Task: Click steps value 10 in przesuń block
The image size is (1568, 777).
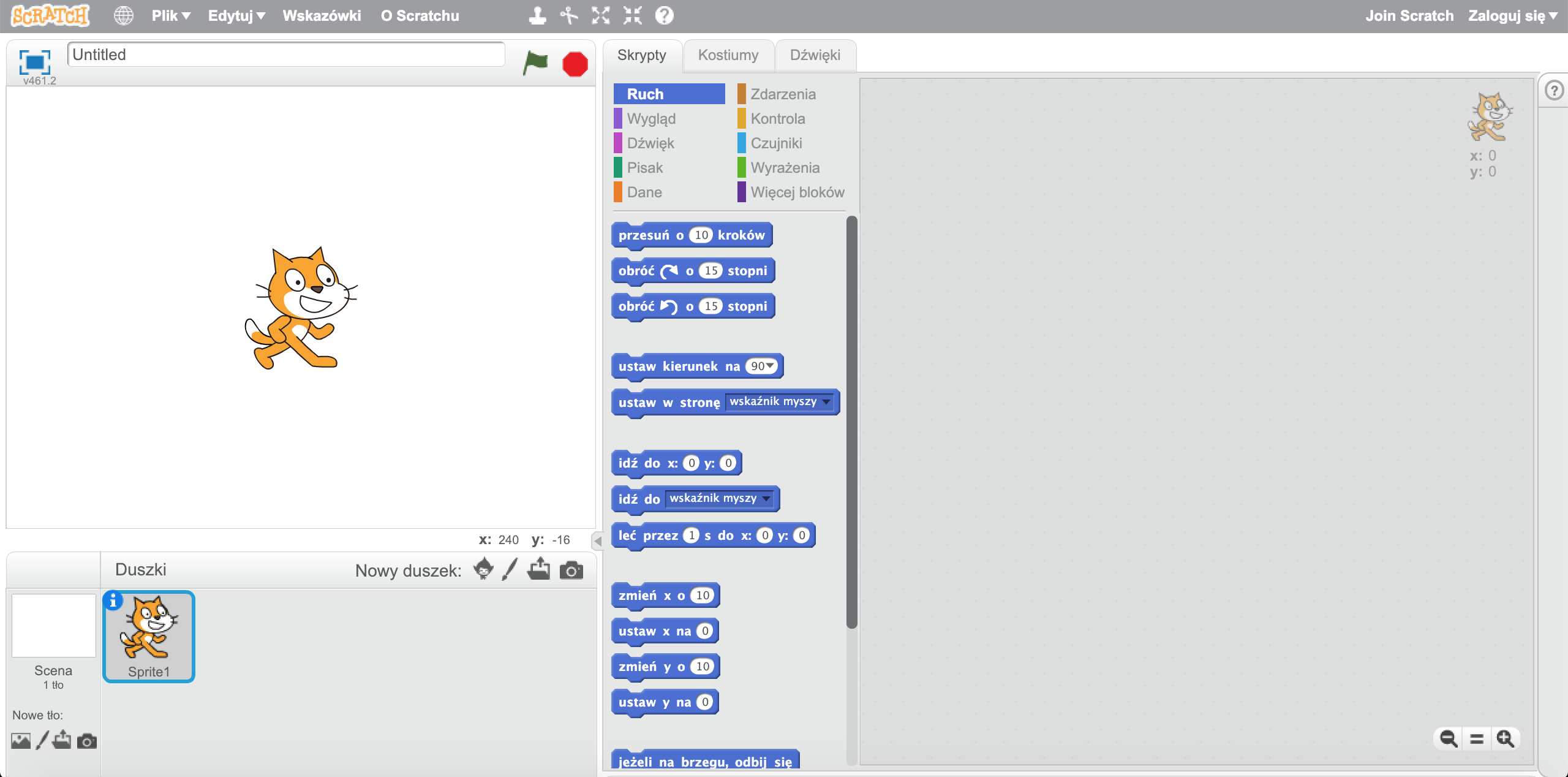Action: click(701, 235)
